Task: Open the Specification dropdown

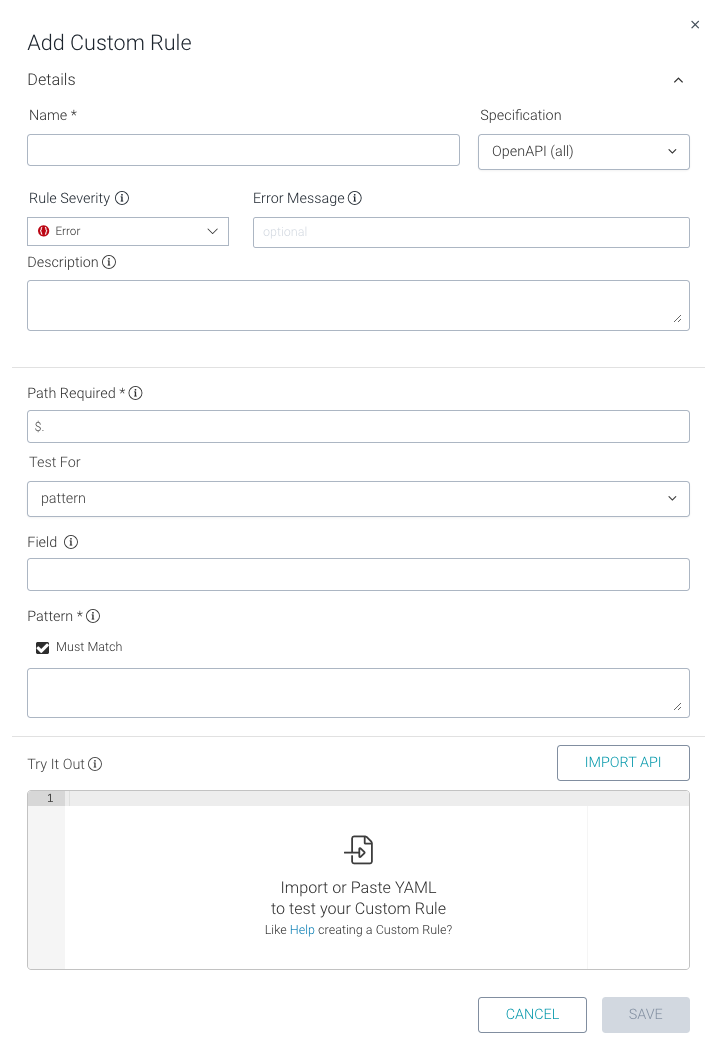Action: point(583,152)
